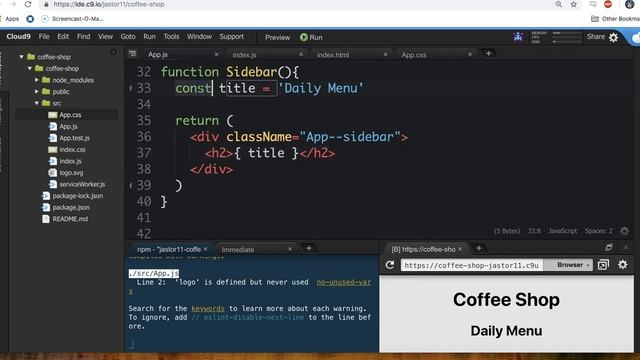640x360 pixels.
Task: Close the npm terminal tab
Action: click(x=206, y=249)
